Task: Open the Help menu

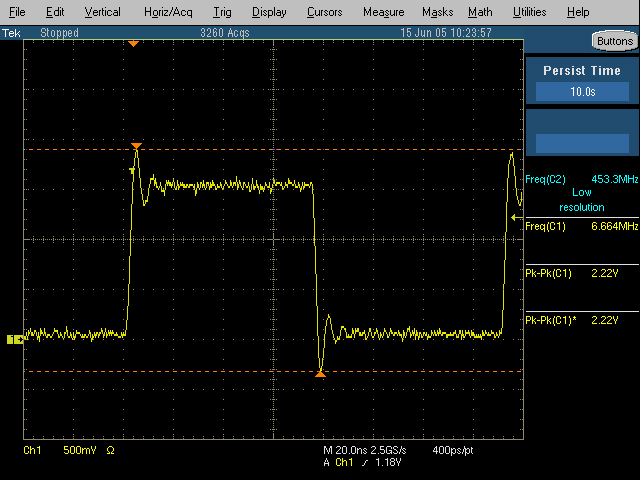Action: [578, 12]
